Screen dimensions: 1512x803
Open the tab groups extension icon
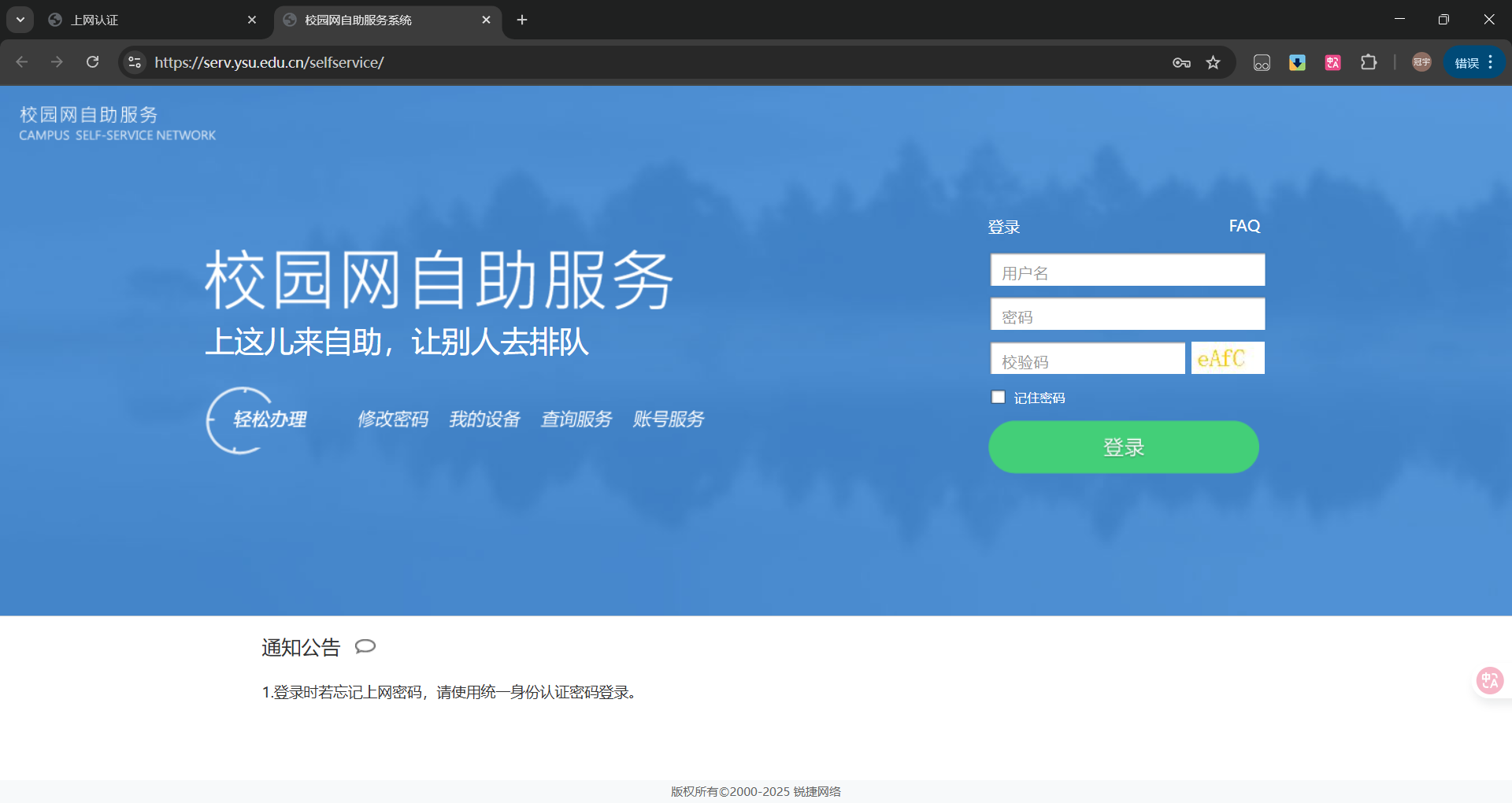point(1262,62)
